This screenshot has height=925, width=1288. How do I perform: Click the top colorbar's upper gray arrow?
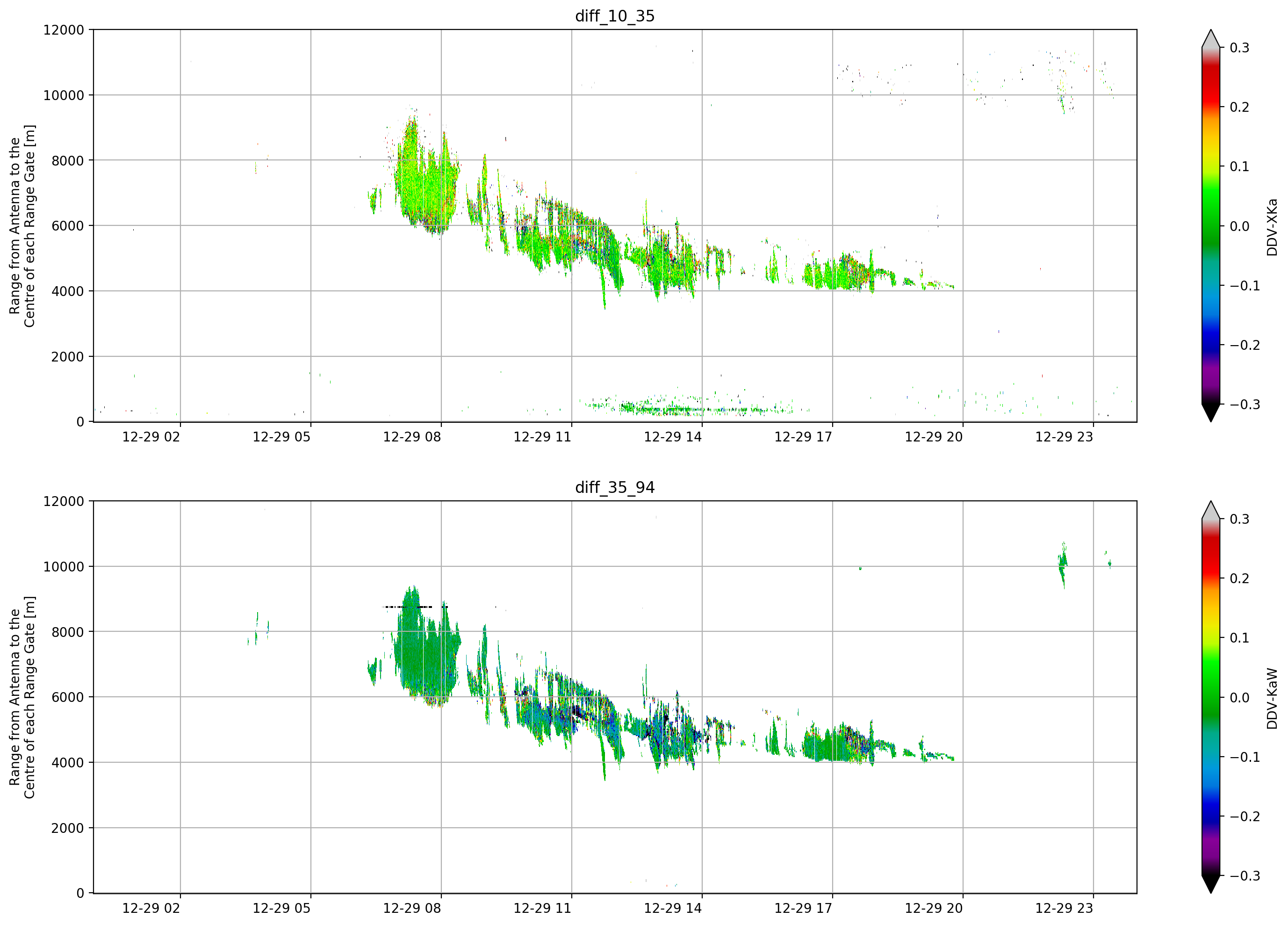click(x=1210, y=39)
